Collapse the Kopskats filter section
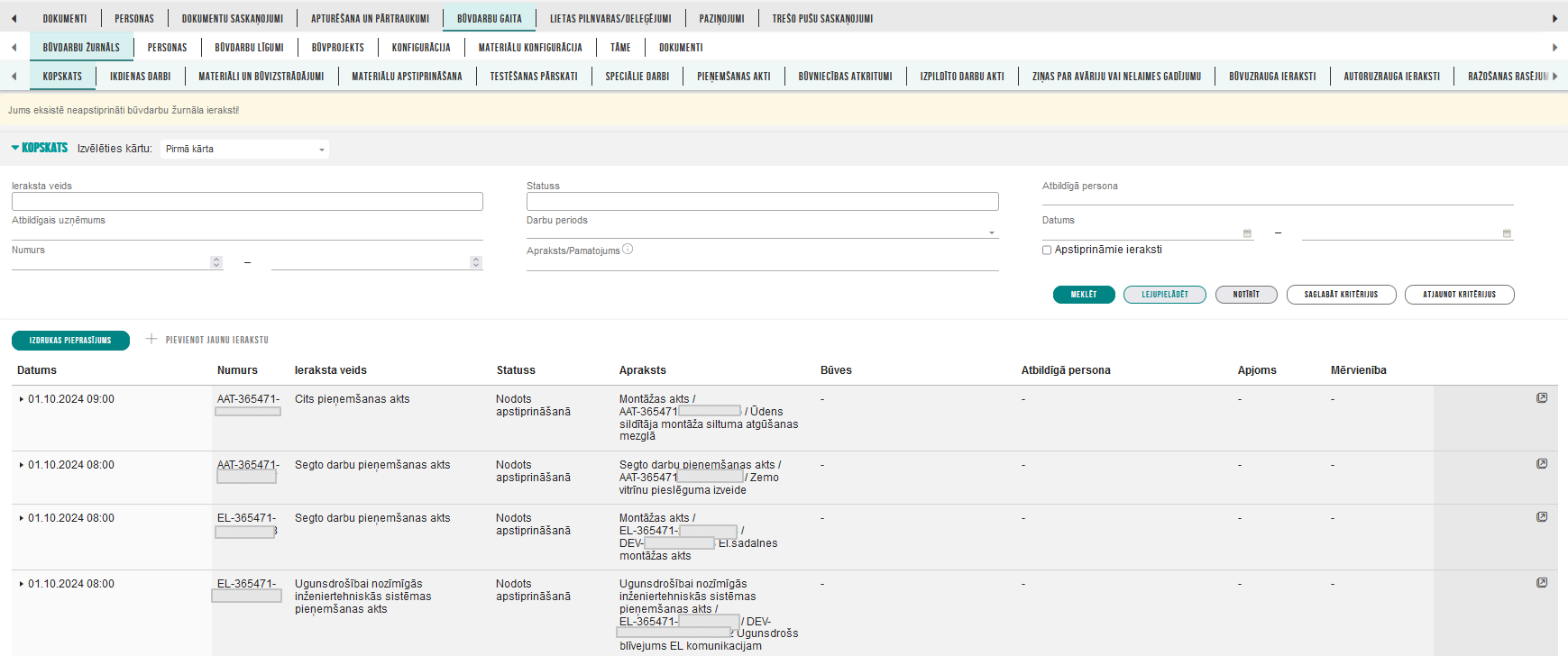Image resolution: width=1568 pixels, height=656 pixels. 15,147
